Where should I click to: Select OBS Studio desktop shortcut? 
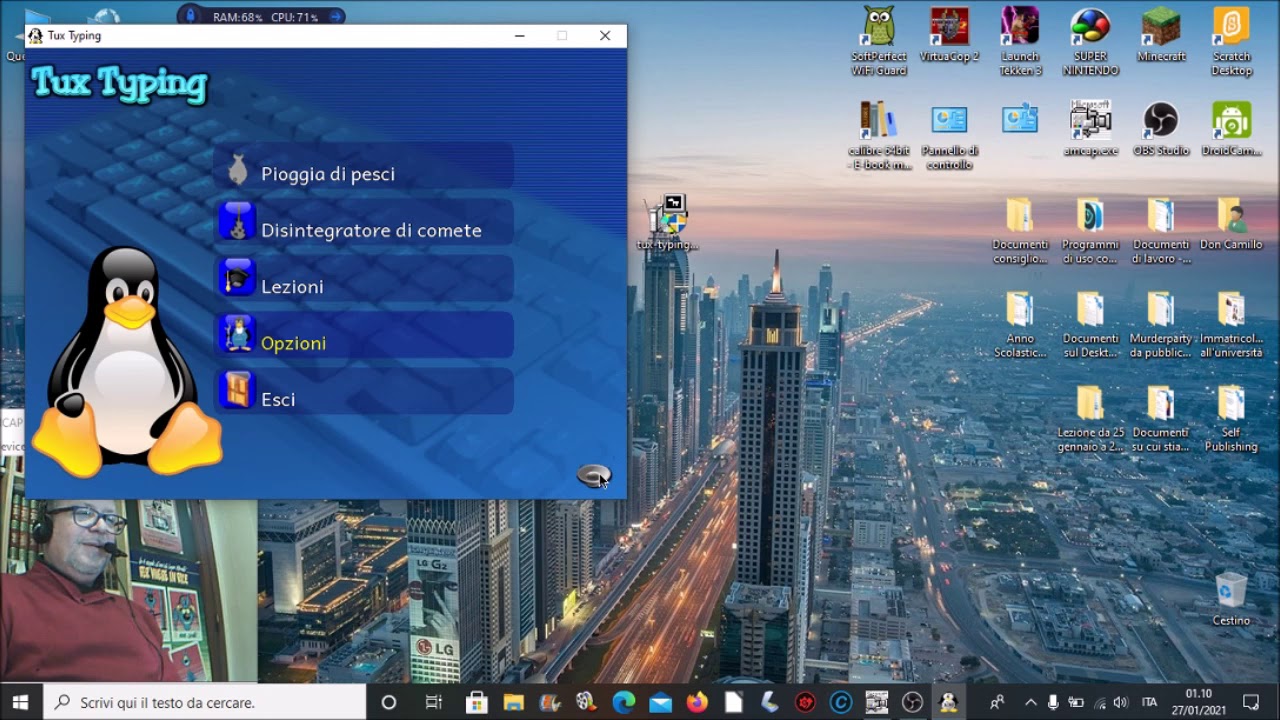click(1161, 128)
